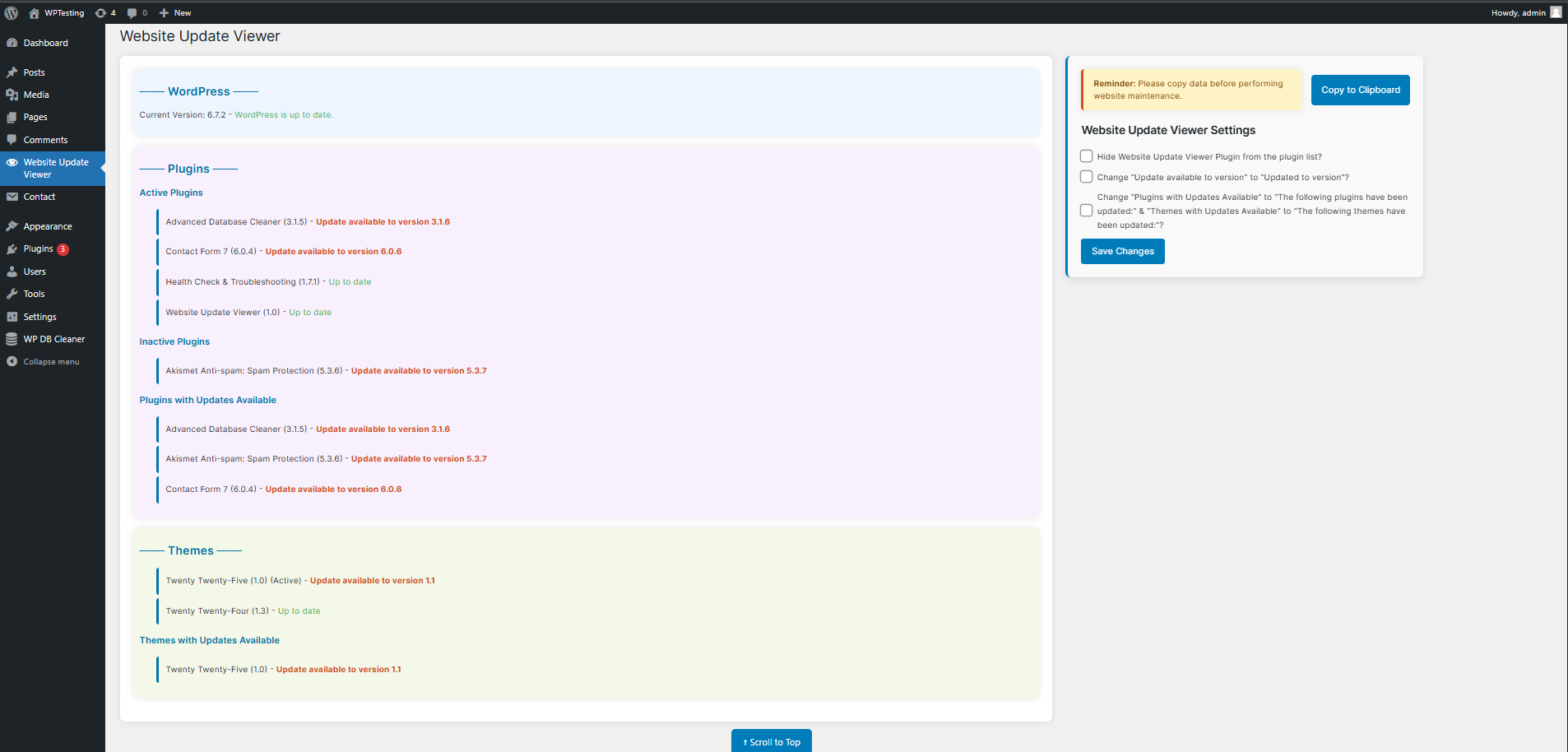Select 'WordPress is up to date.' text
The height and width of the screenshot is (752, 1568).
284,115
